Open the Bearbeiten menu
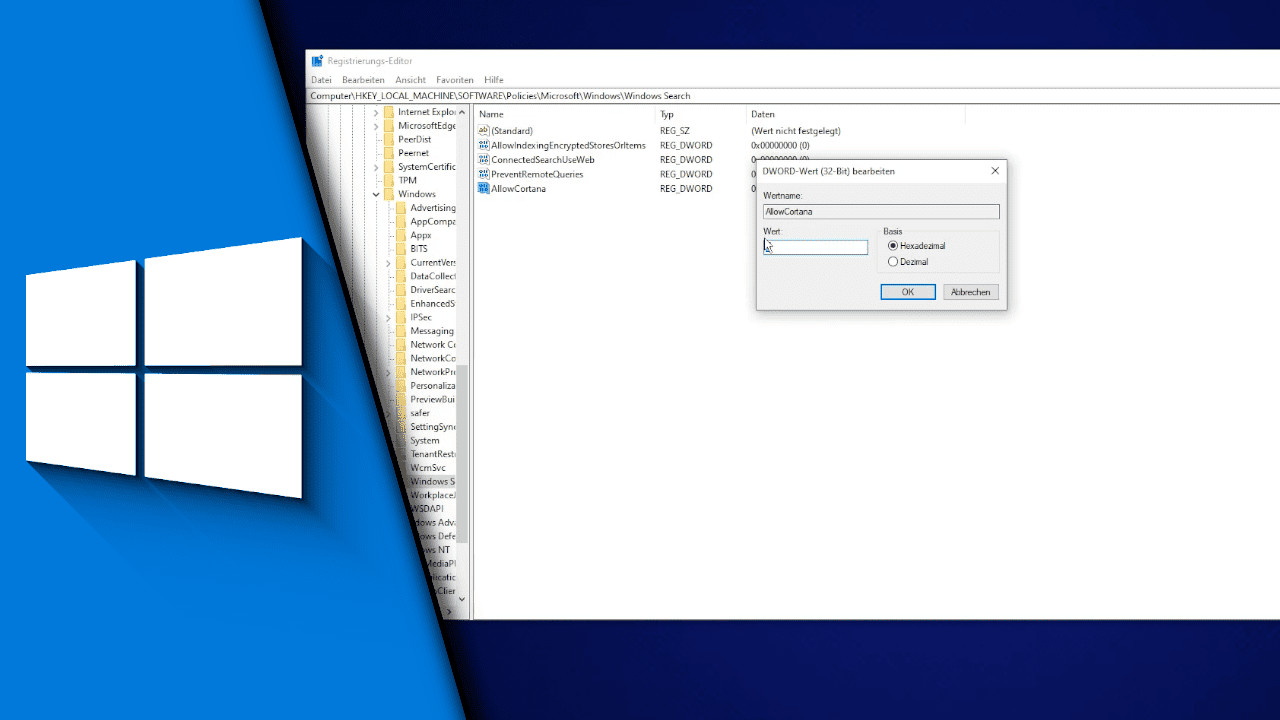This screenshot has width=1280, height=720. click(x=363, y=80)
